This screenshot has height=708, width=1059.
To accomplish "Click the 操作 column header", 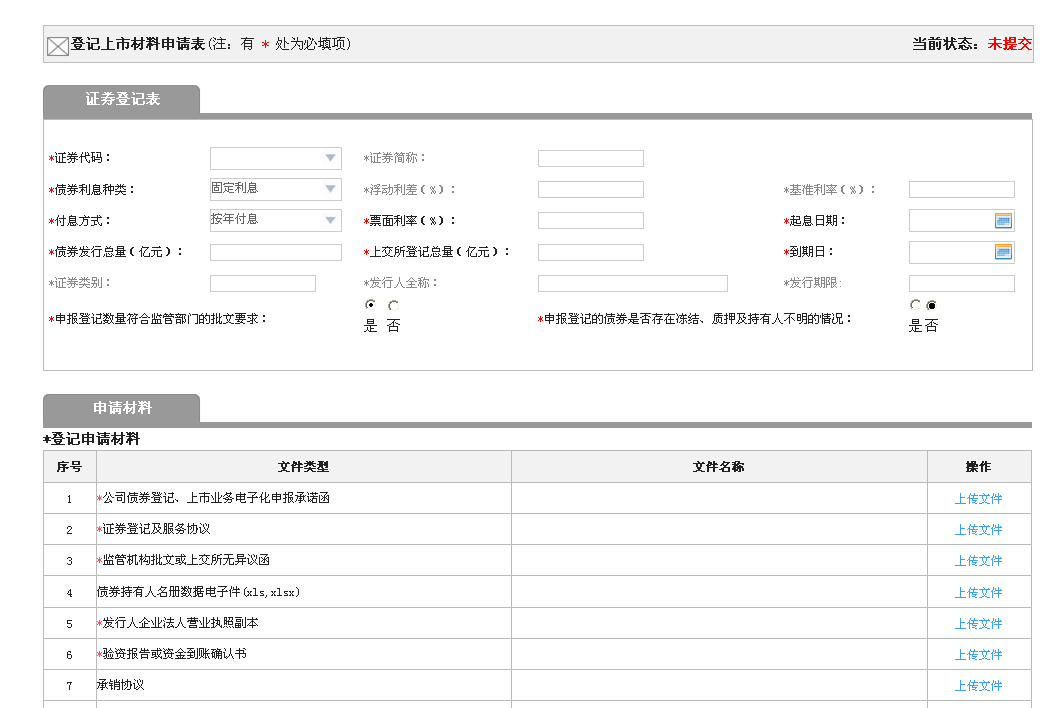I will point(979,467).
